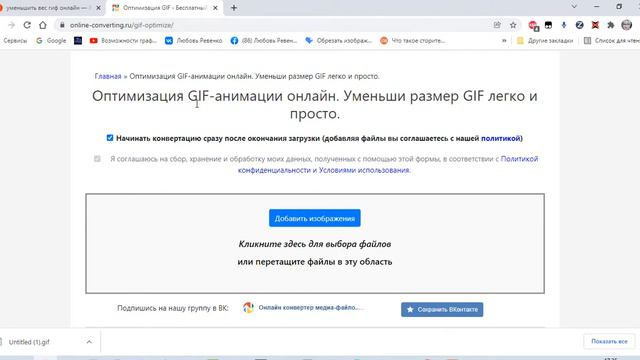
Task: Click 'Подпишись на нашу группу в ВК' text
Action: pos(173,308)
